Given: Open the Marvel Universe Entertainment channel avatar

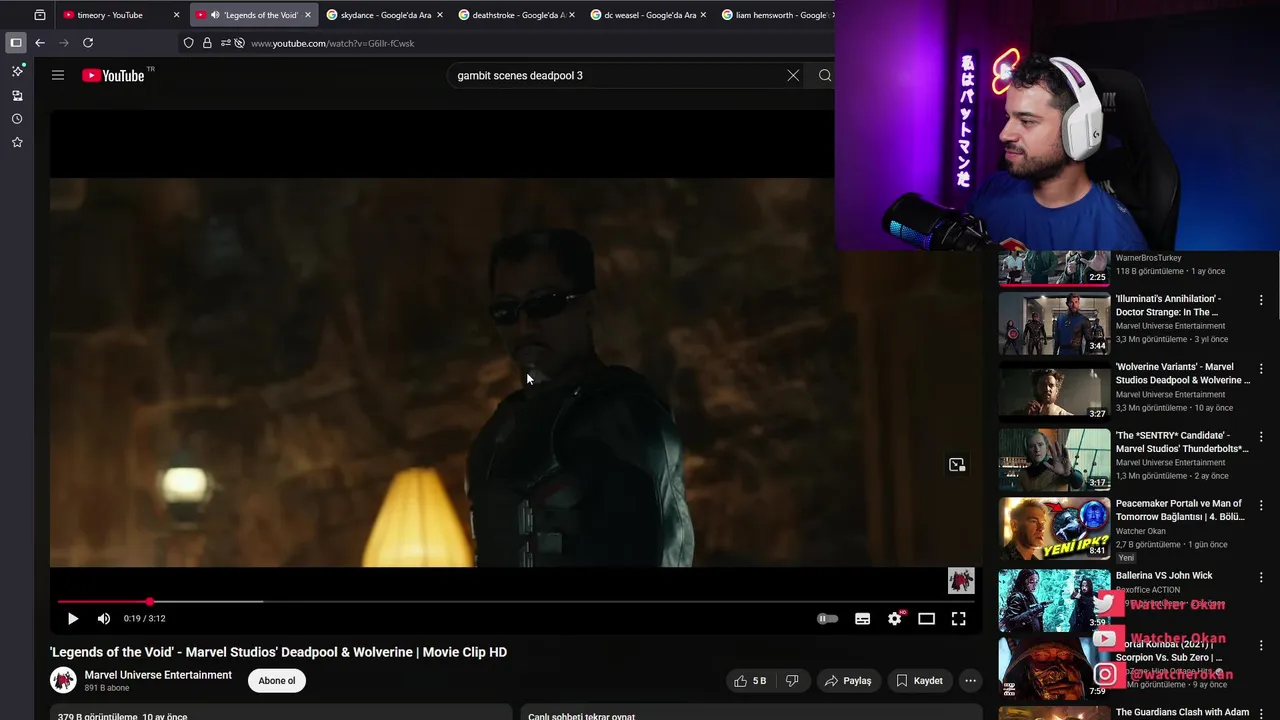Looking at the screenshot, I should point(63,680).
